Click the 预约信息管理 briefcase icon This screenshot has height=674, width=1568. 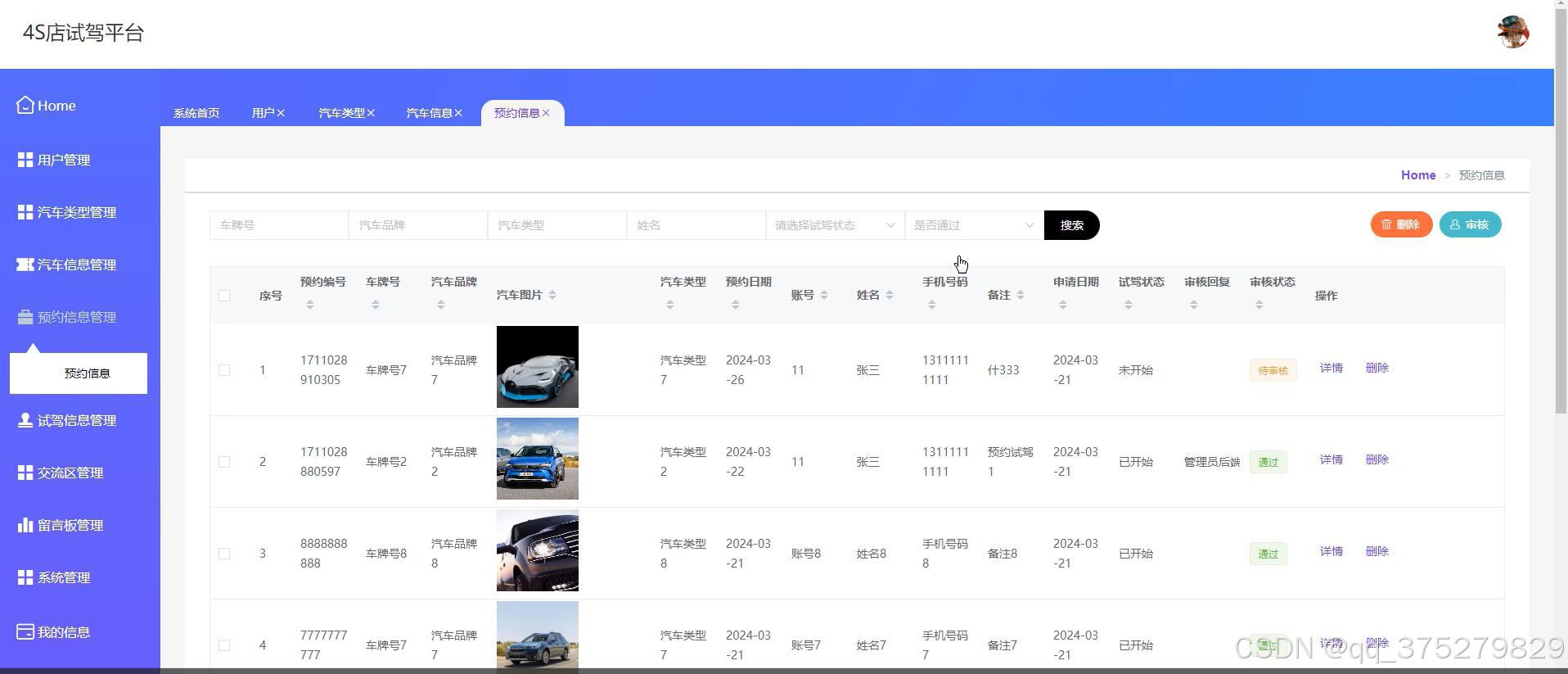click(x=25, y=317)
